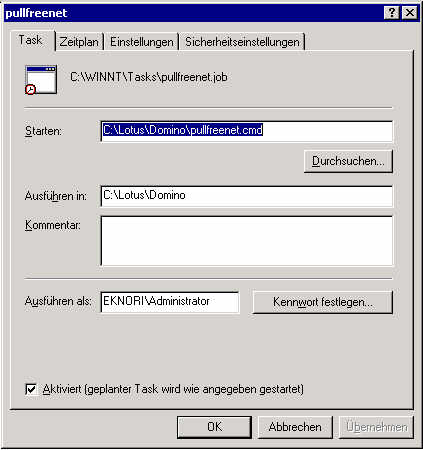Click into the Ausführen in field
The width and height of the screenshot is (423, 450).
click(x=247, y=196)
